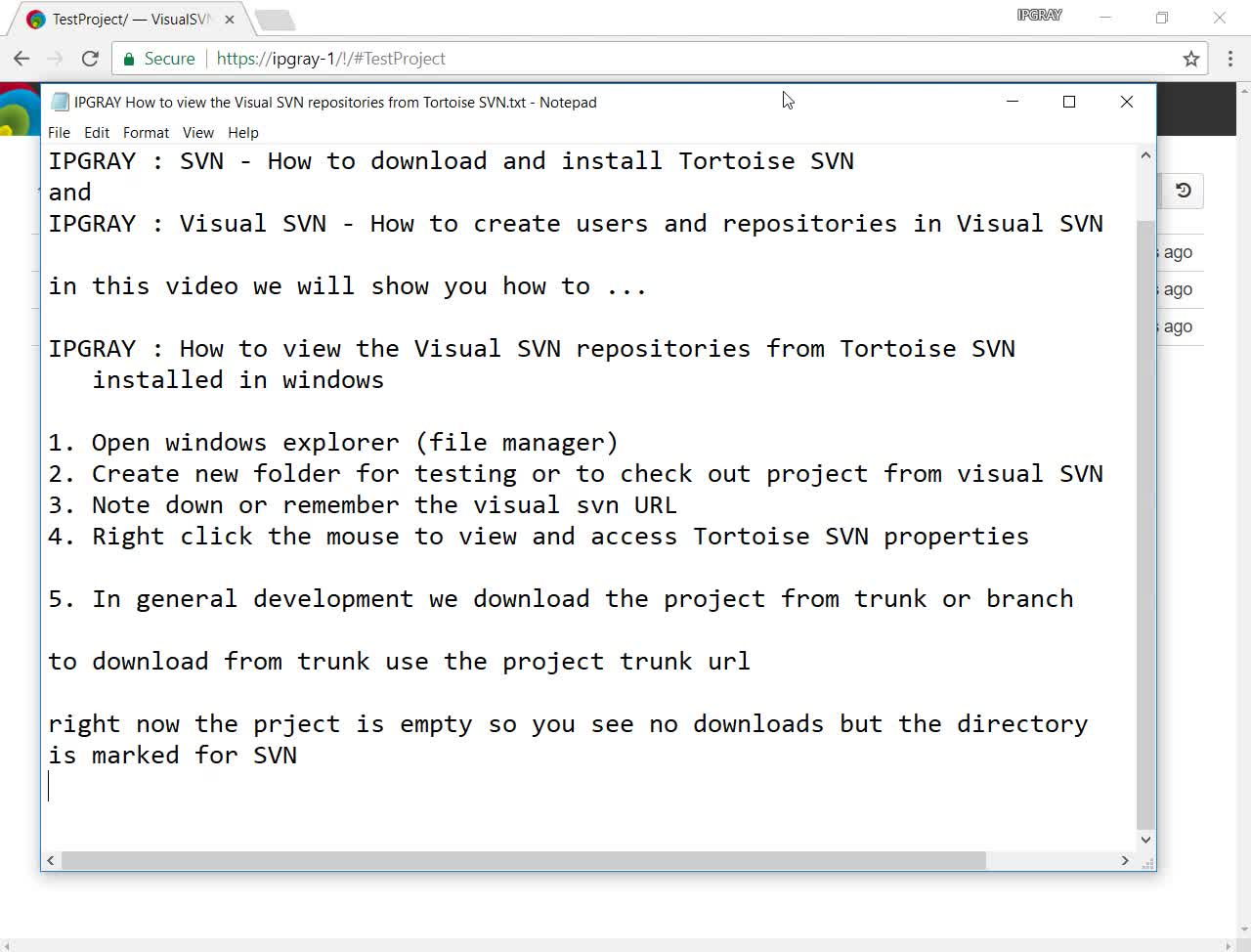Close the Chrome window
Viewport: 1251px width, 952px height.
pos(1219,17)
